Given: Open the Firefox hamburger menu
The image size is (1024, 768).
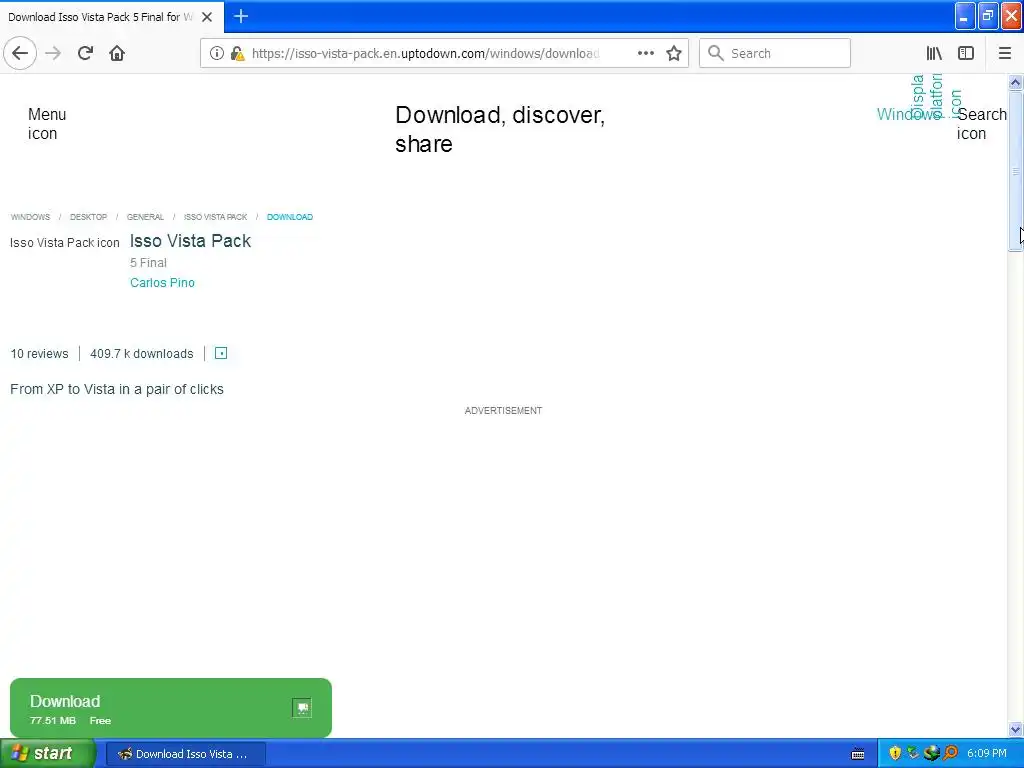Looking at the screenshot, I should point(1004,53).
